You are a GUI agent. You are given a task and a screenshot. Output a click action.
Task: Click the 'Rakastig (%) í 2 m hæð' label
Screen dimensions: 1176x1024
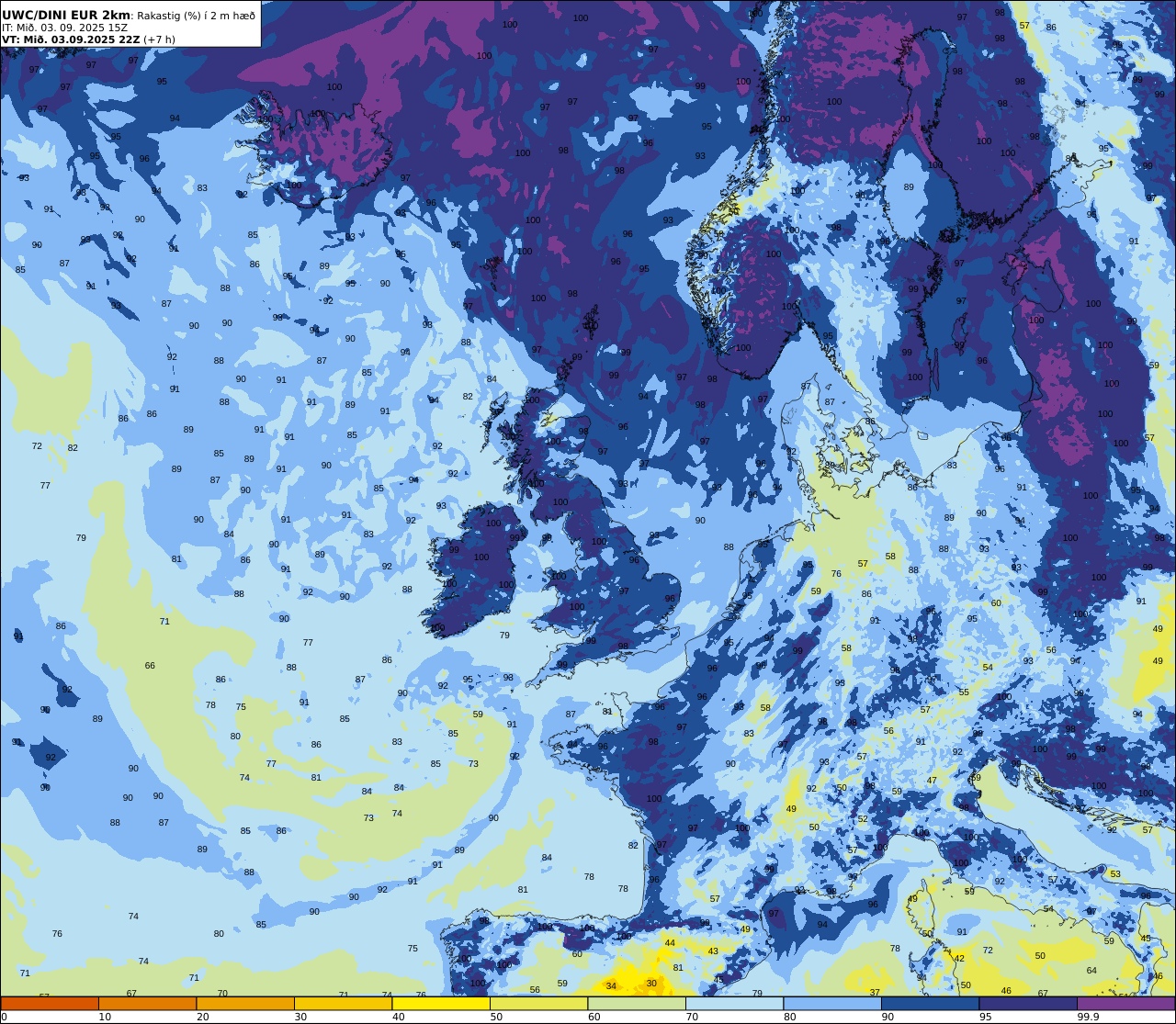[196, 16]
